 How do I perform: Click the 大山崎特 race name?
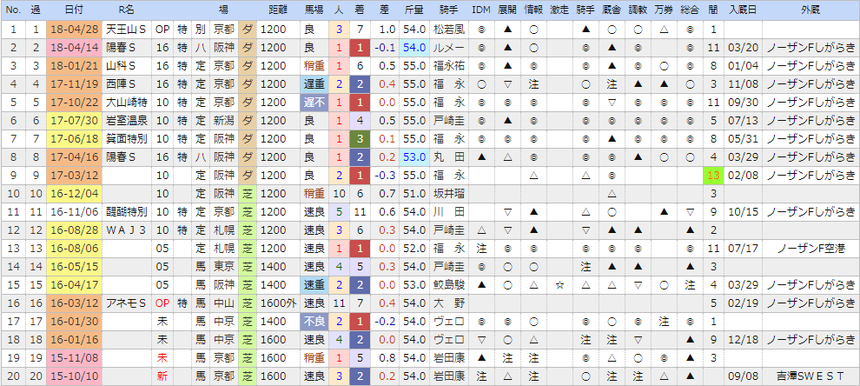click(x=127, y=103)
